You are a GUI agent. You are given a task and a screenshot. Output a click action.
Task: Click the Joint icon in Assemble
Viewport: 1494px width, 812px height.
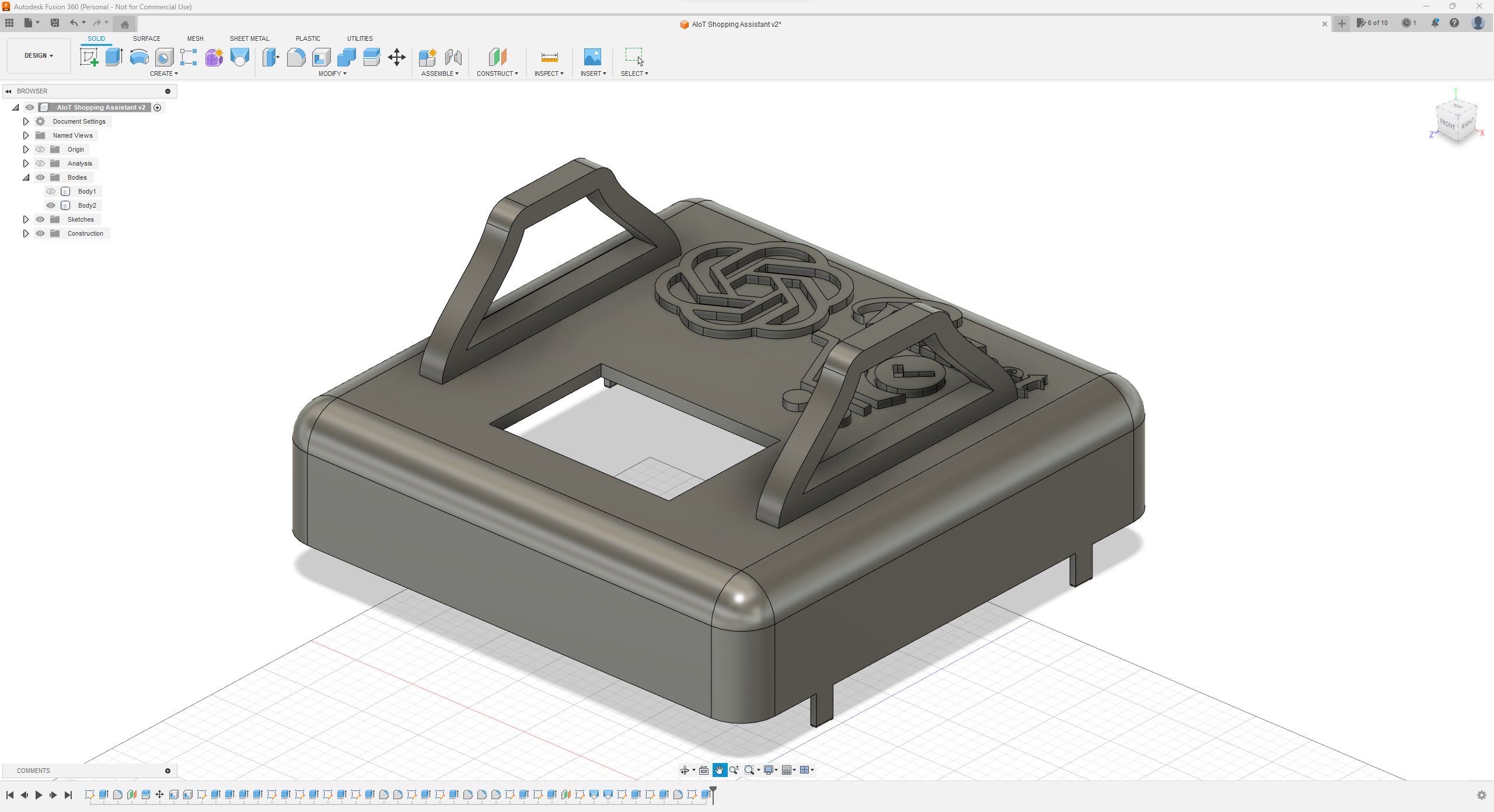pos(453,57)
